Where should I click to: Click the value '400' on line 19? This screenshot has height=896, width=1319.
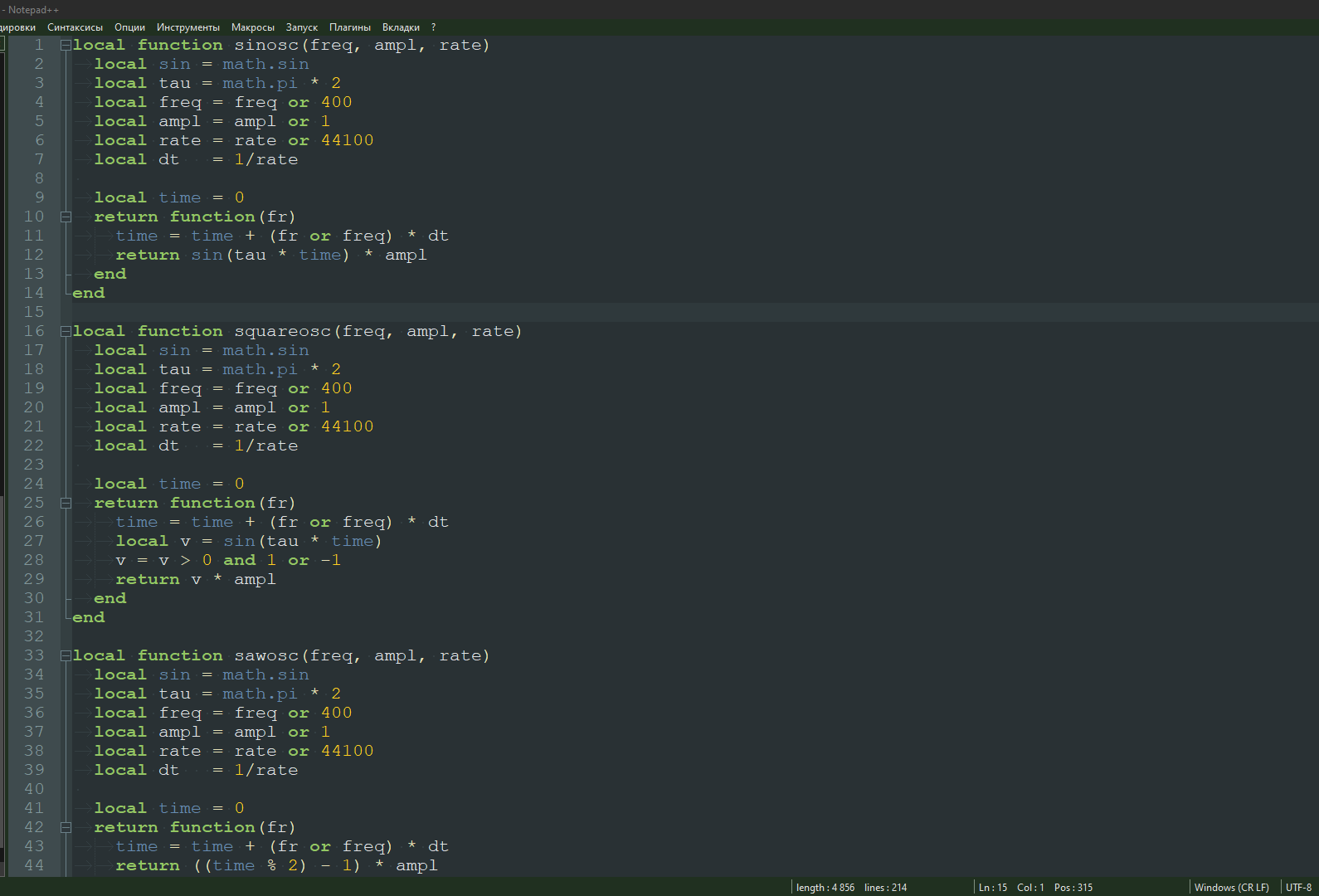[337, 388]
